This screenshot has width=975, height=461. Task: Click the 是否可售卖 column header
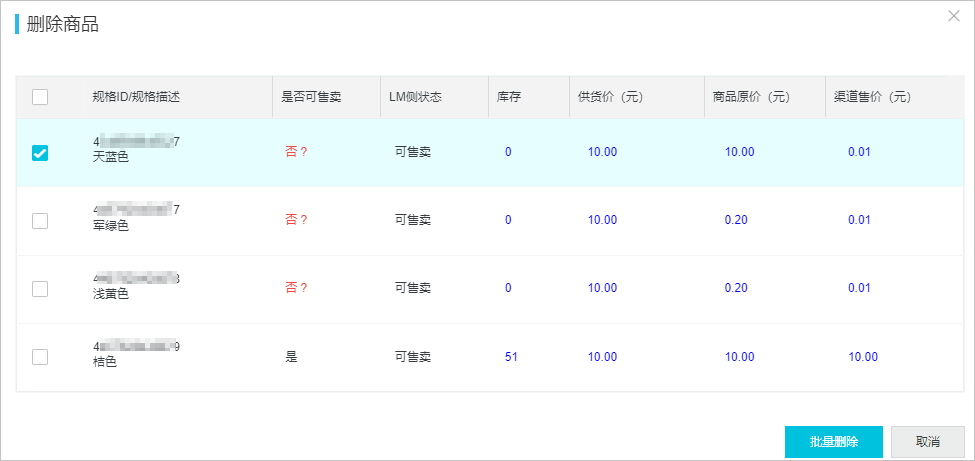[312, 97]
